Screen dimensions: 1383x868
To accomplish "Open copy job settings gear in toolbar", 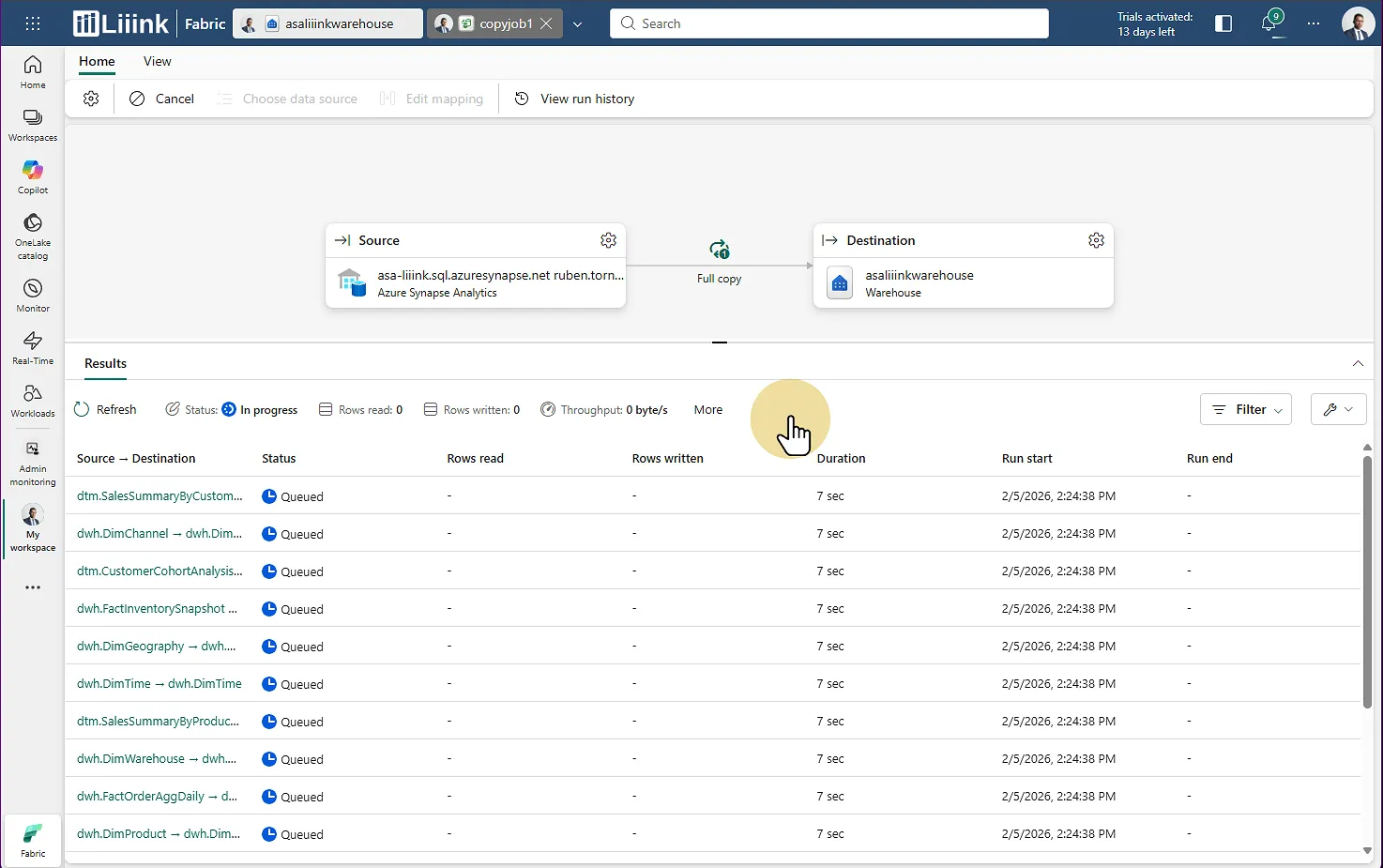I will (x=91, y=99).
